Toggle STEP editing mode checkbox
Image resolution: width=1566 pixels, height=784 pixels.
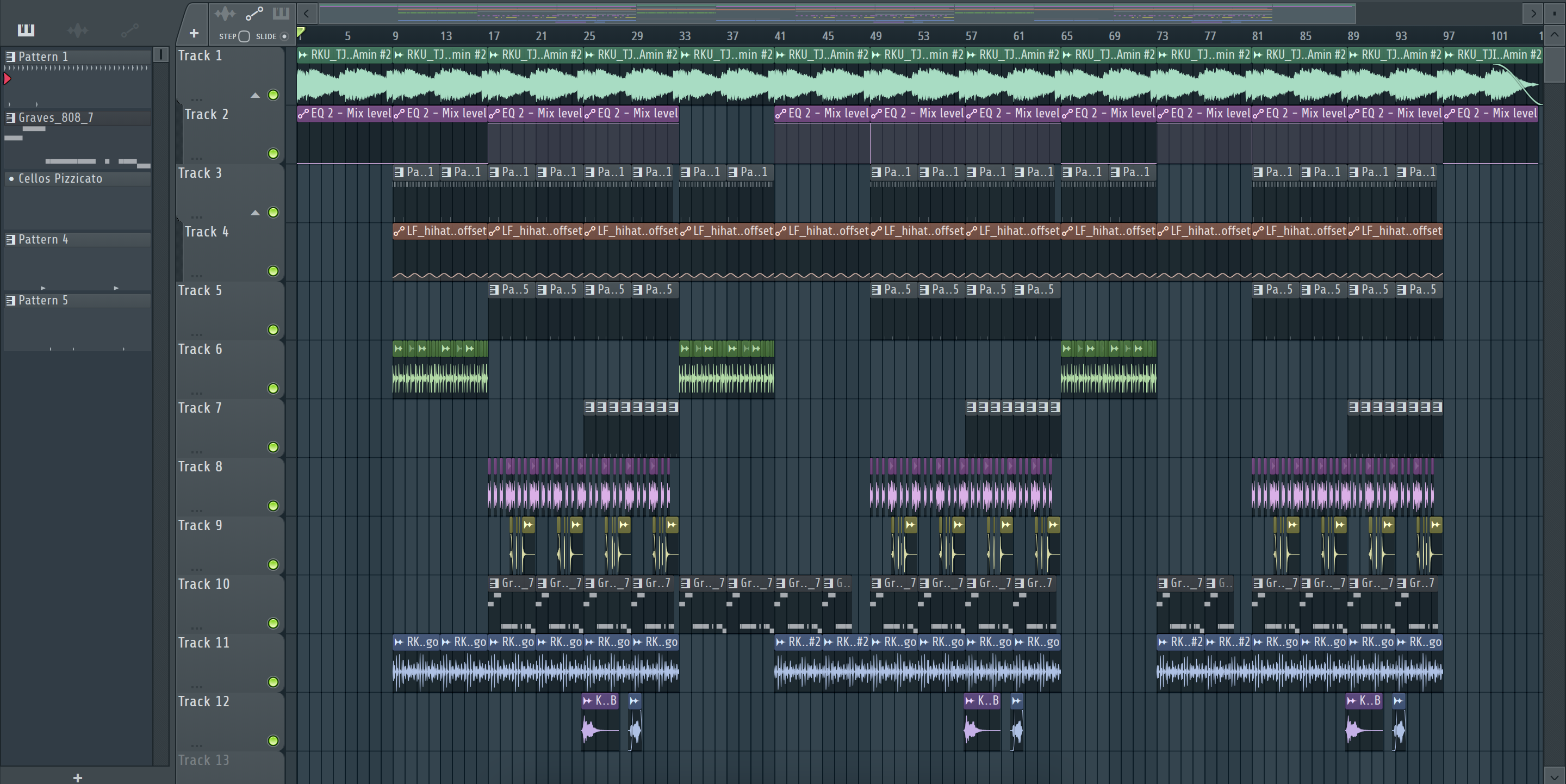pos(244,36)
